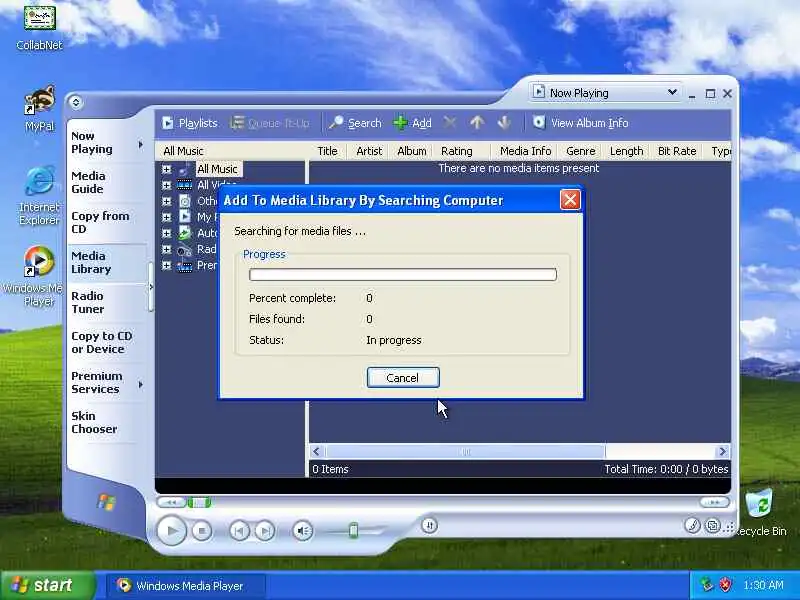Screen dimensions: 800x600
Task: Sort by the Album column header
Action: tap(411, 151)
